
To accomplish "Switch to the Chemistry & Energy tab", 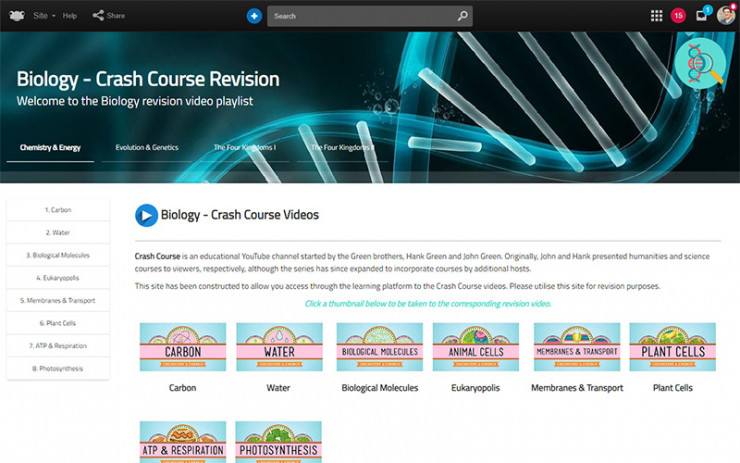I will 50,148.
